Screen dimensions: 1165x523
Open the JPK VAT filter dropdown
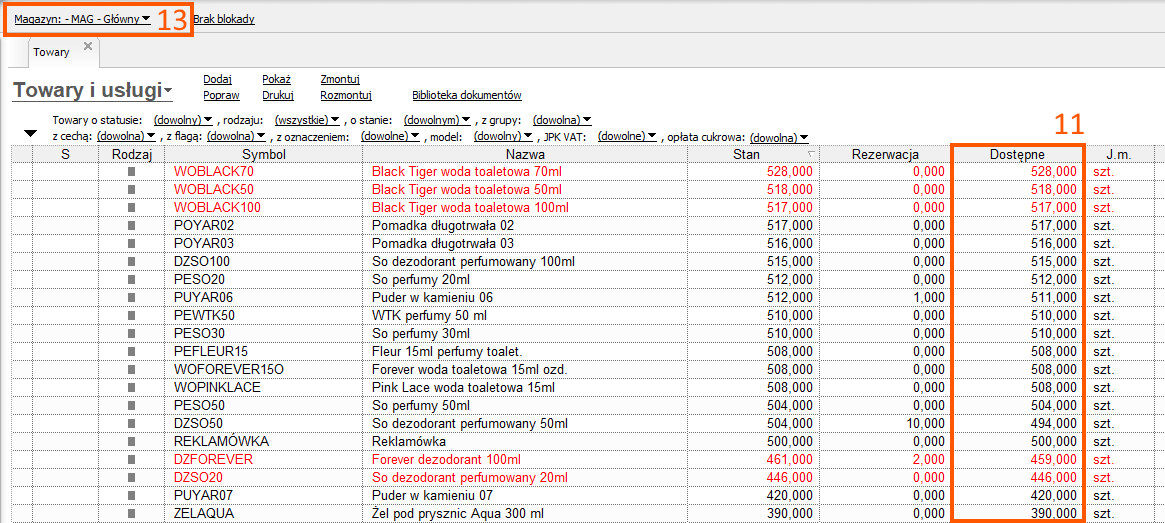[x=627, y=136]
